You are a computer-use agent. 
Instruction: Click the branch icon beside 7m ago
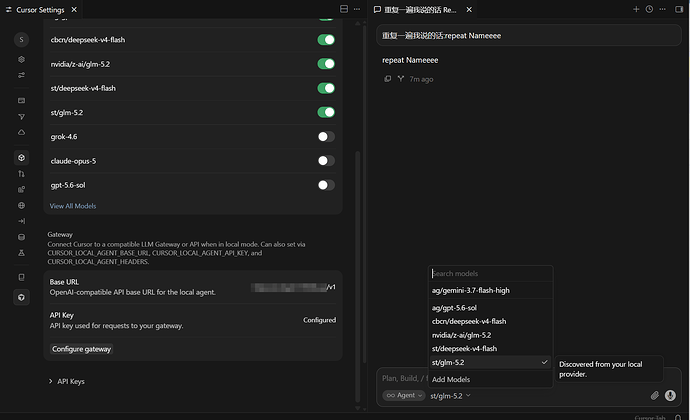pos(400,79)
